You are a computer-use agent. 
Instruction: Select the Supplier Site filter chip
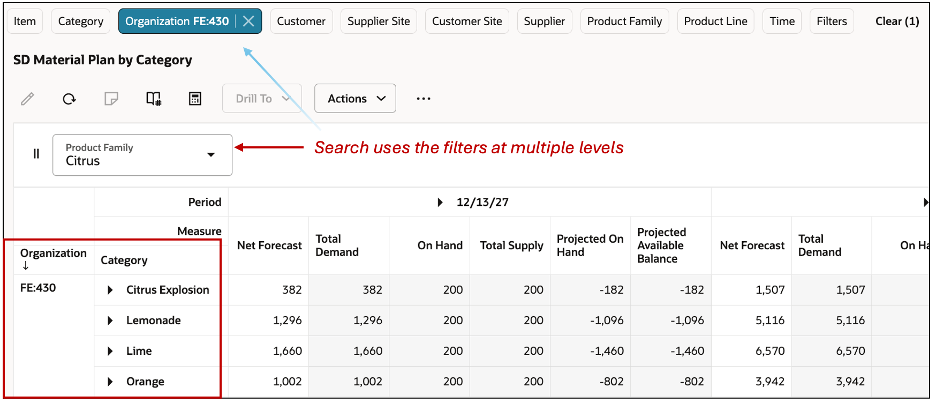point(378,21)
